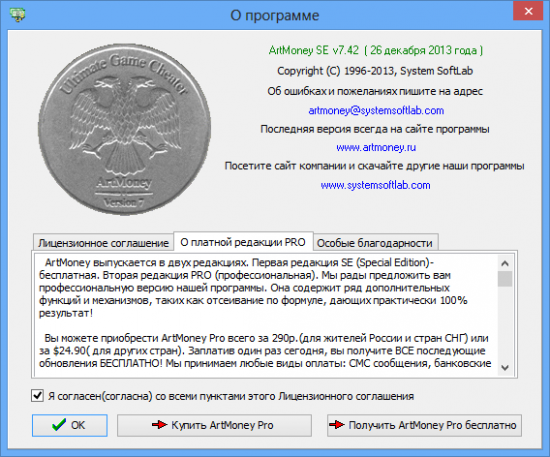Open the Особые благодарности tab
The image size is (550, 457).
click(375, 243)
